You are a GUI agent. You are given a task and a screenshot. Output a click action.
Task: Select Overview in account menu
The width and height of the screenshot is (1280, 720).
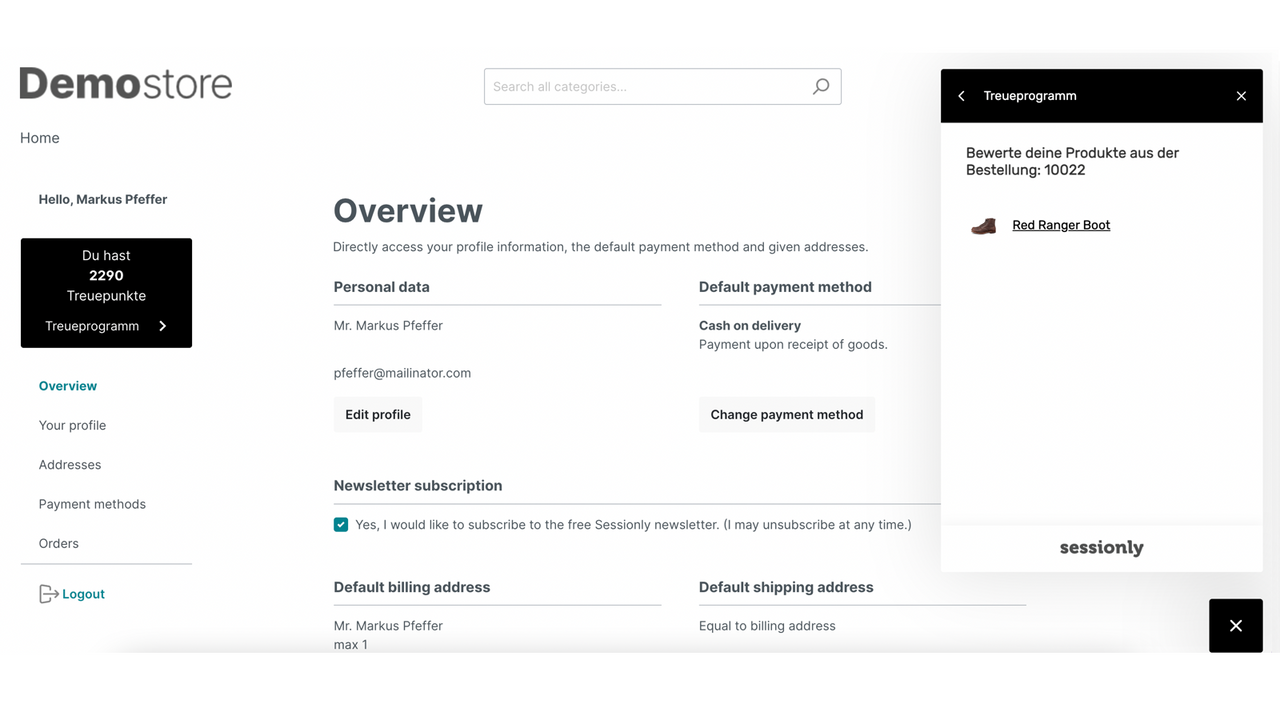point(68,386)
